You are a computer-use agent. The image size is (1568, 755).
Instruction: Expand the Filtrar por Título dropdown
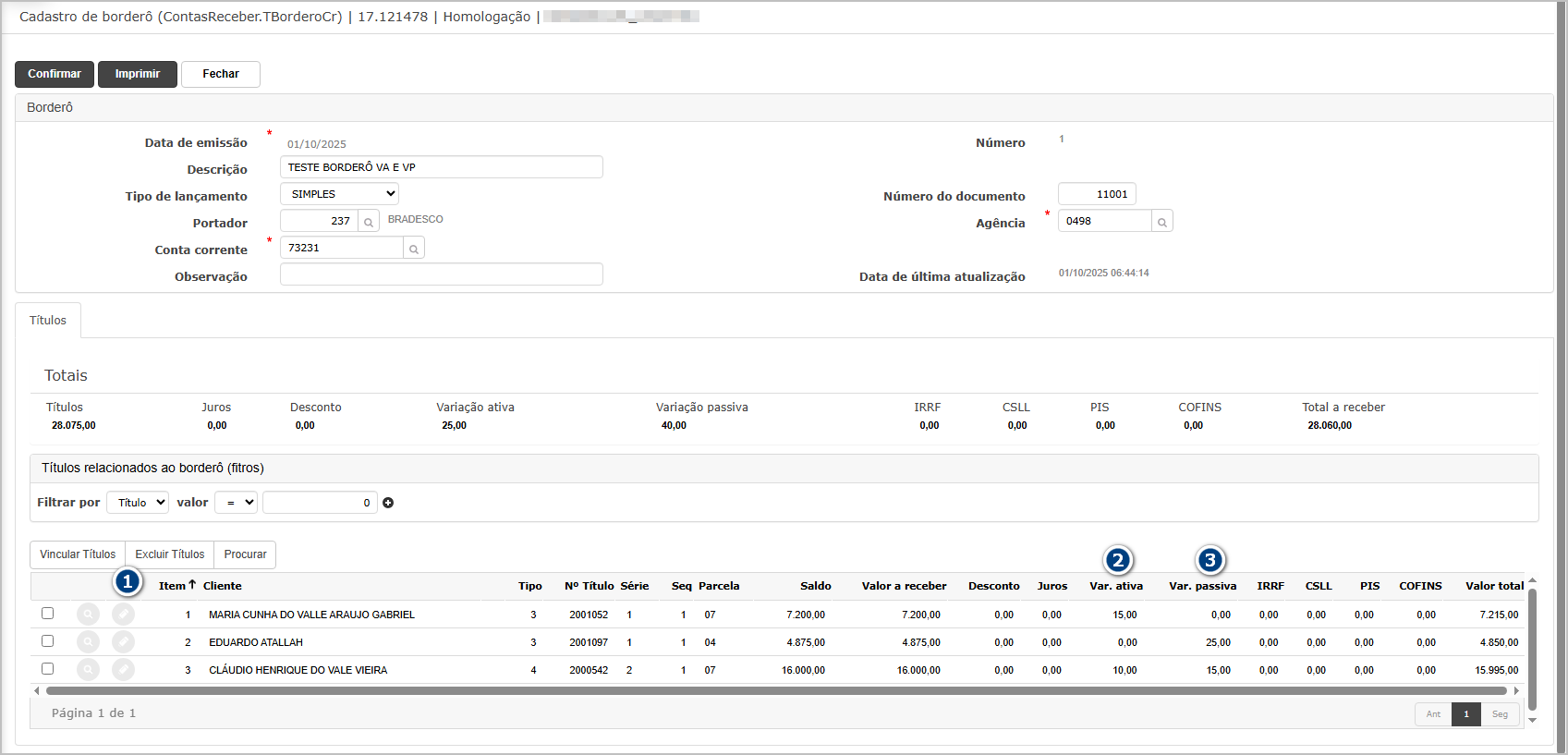138,503
